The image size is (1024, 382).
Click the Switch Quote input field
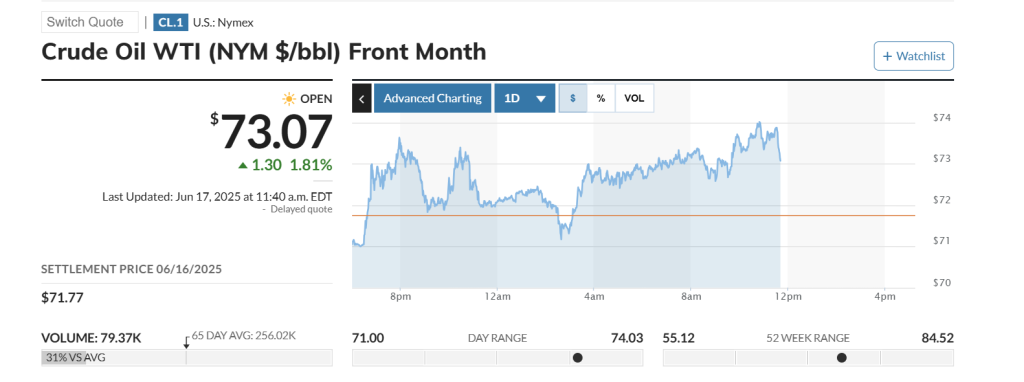(x=90, y=22)
